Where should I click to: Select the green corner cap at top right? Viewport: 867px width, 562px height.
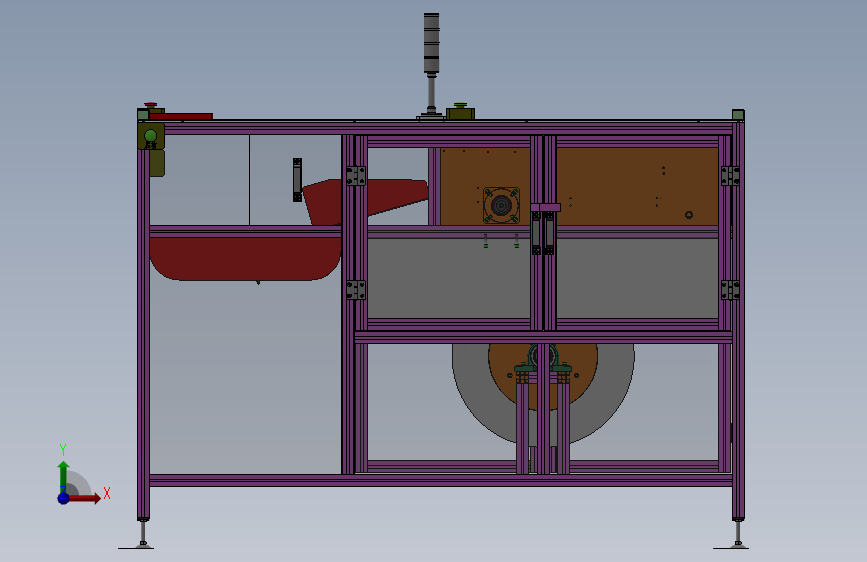pos(738,115)
